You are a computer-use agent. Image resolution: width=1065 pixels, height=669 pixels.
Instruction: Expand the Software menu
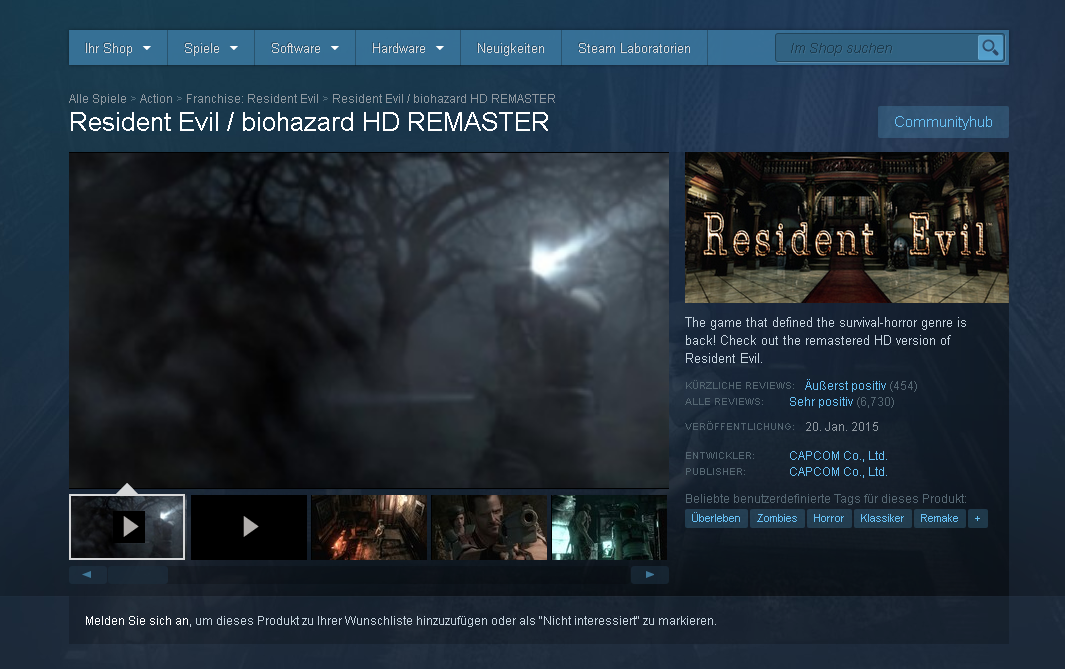(x=305, y=48)
